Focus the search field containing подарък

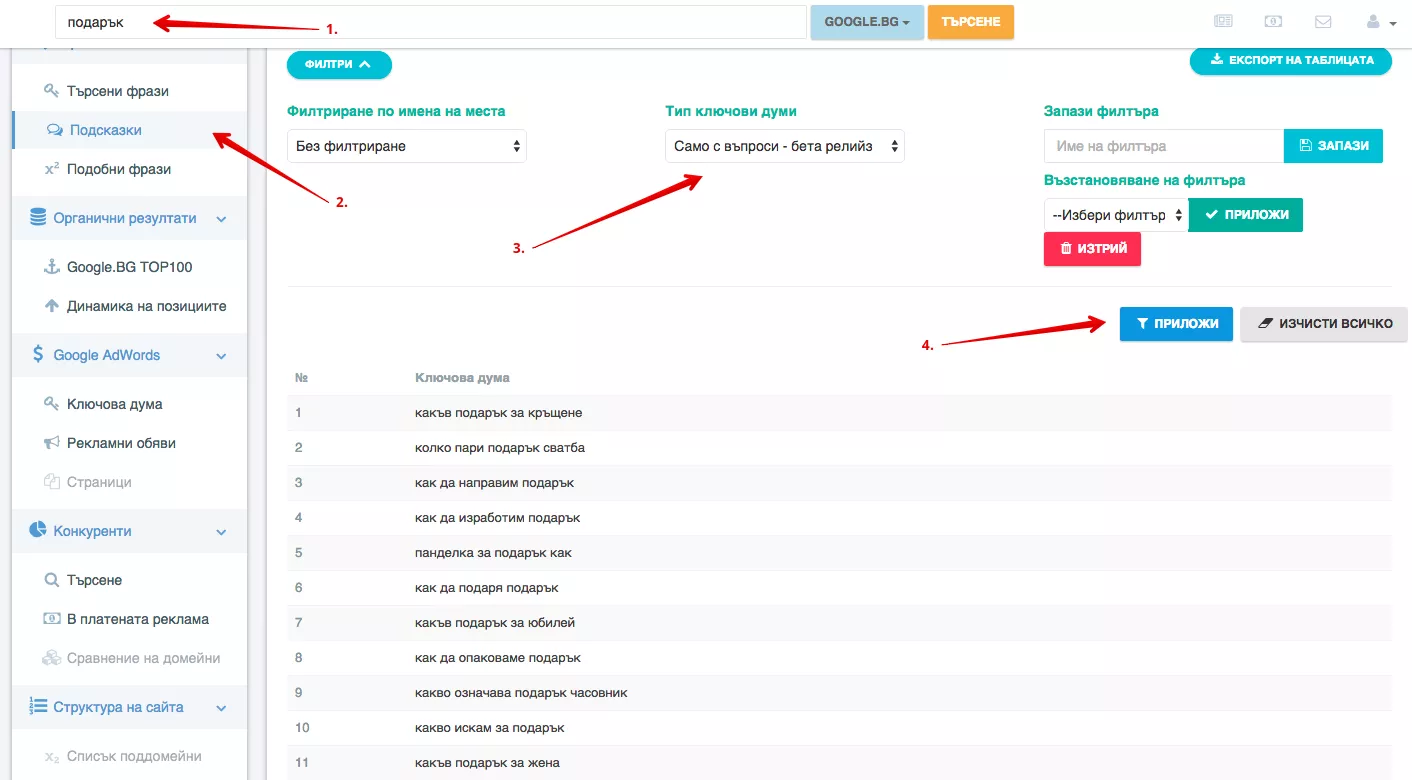(x=431, y=22)
